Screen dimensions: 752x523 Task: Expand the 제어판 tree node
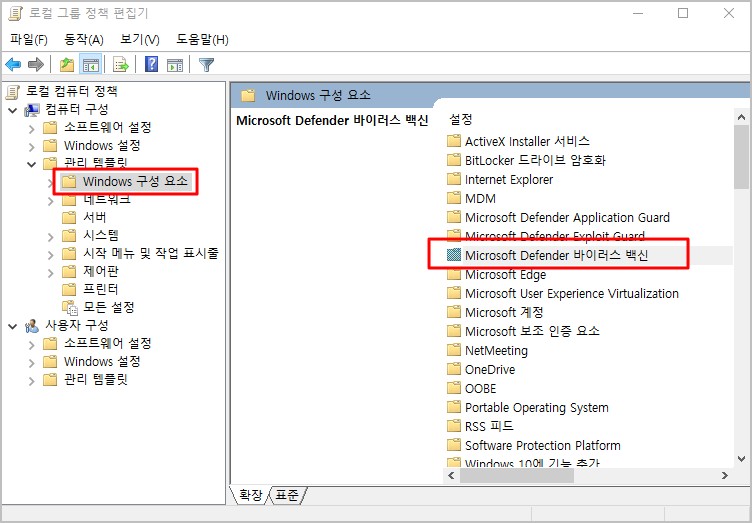point(50,273)
